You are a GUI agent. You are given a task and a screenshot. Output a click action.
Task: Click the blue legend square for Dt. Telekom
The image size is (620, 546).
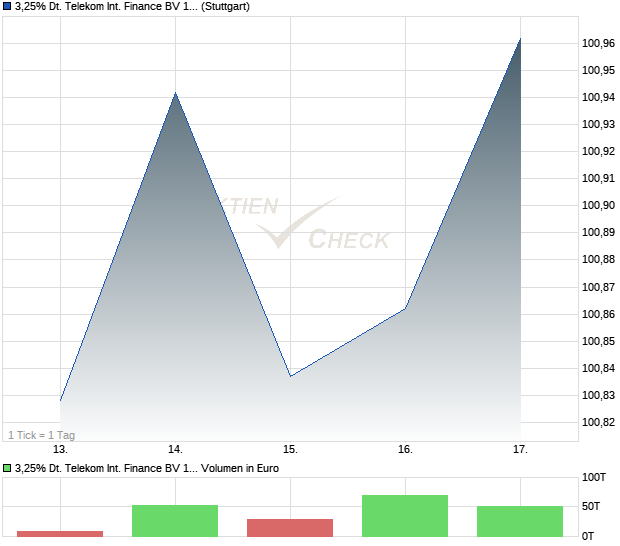click(x=7, y=6)
